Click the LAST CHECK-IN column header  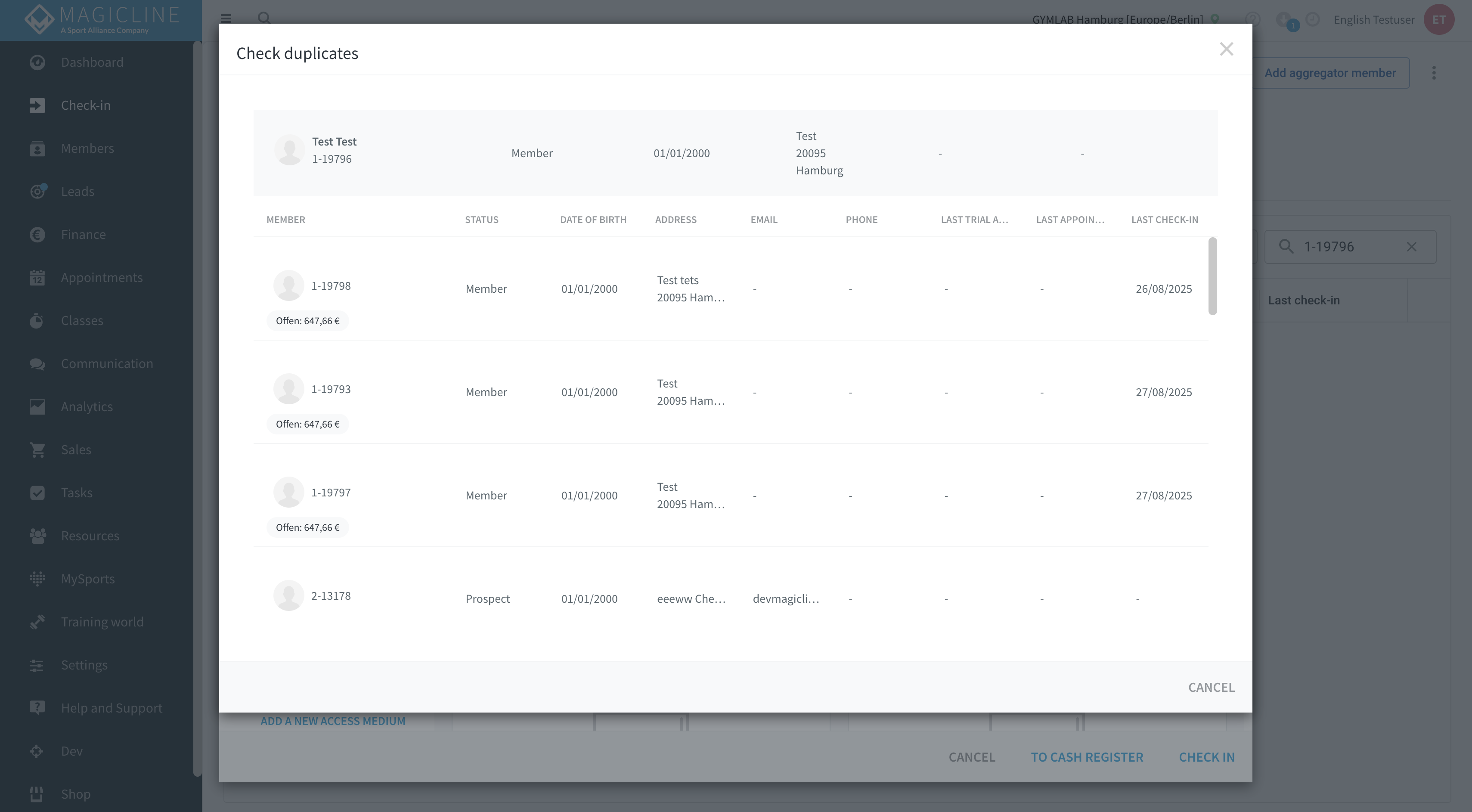coord(1165,220)
